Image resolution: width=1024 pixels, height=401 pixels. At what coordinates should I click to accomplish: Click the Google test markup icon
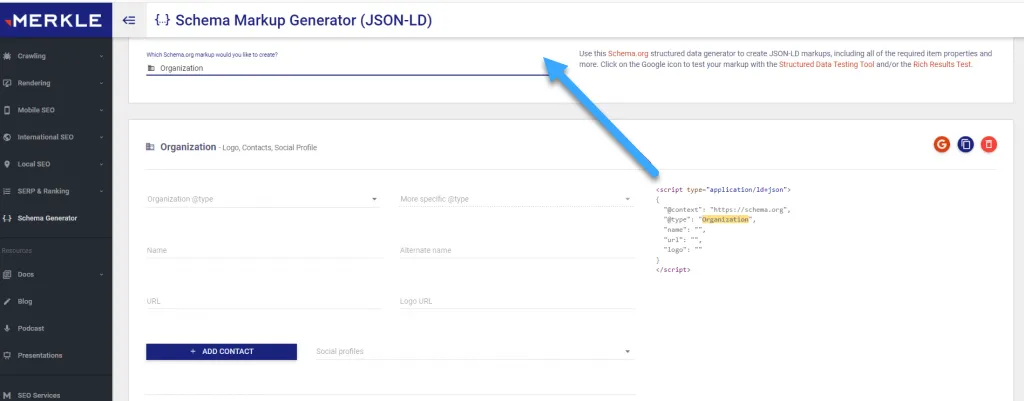941,145
